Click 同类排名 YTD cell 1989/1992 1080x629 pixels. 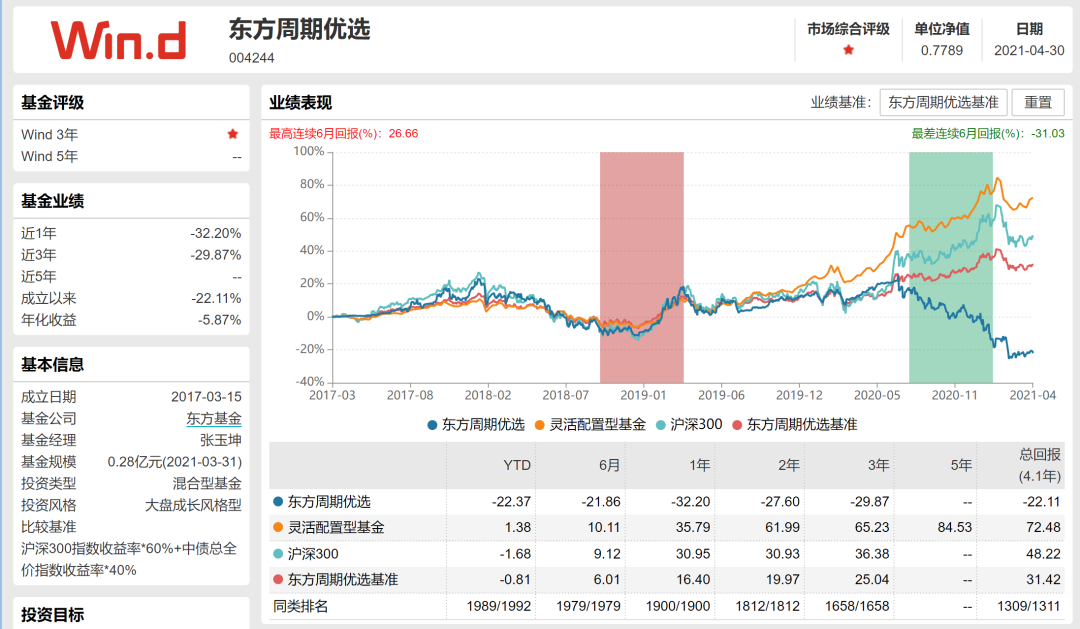point(499,606)
